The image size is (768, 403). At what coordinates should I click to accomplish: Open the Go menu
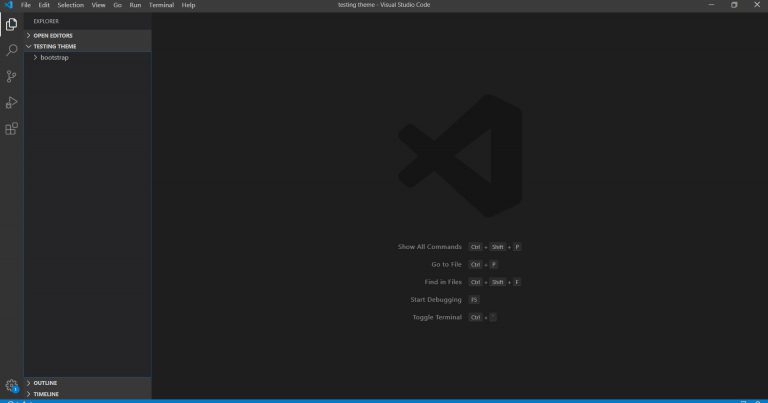[x=117, y=5]
